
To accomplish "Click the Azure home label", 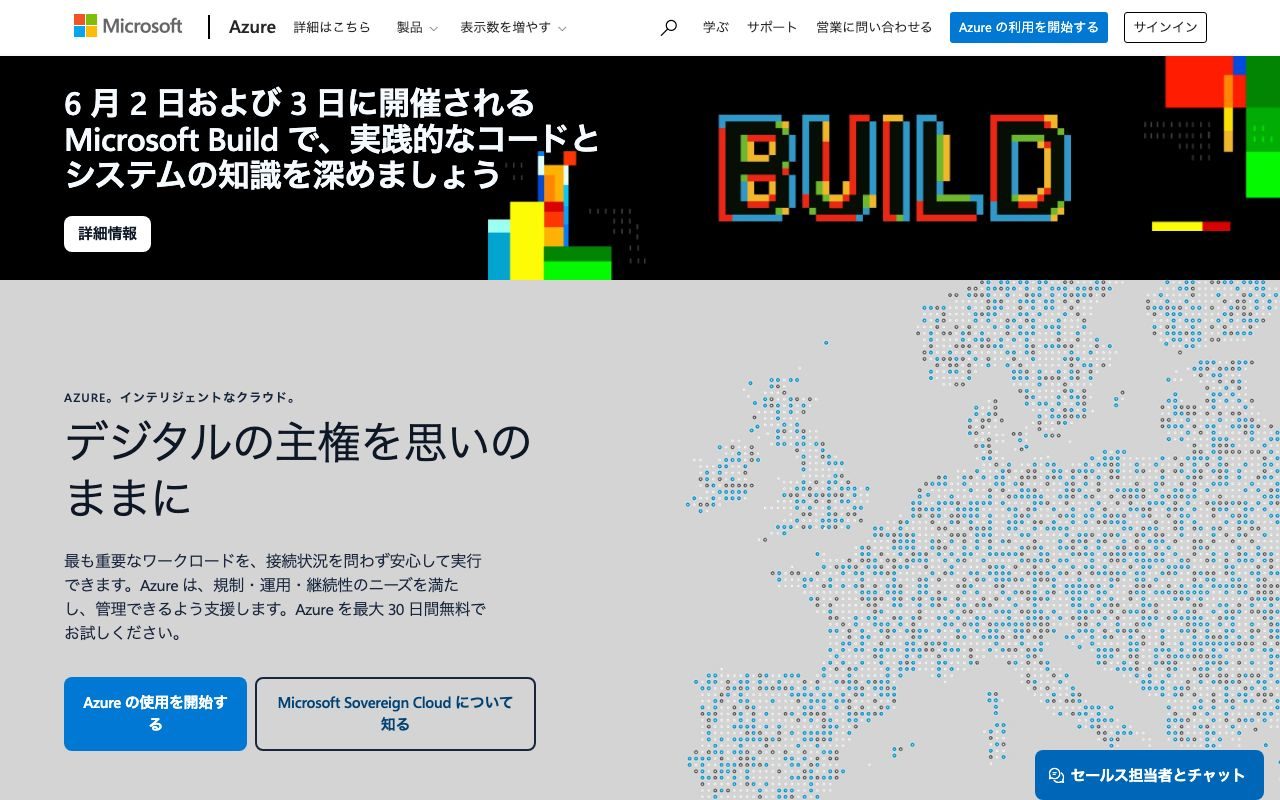I will coord(251,27).
